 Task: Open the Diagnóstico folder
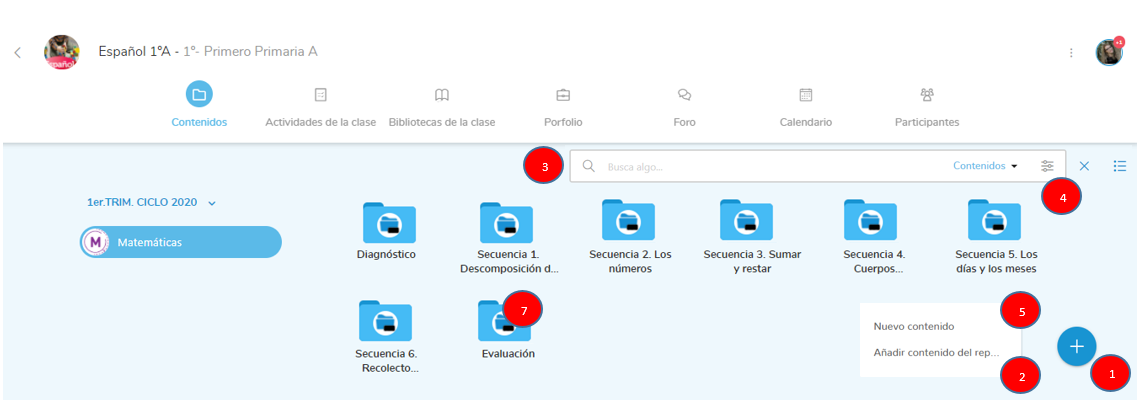[388, 223]
